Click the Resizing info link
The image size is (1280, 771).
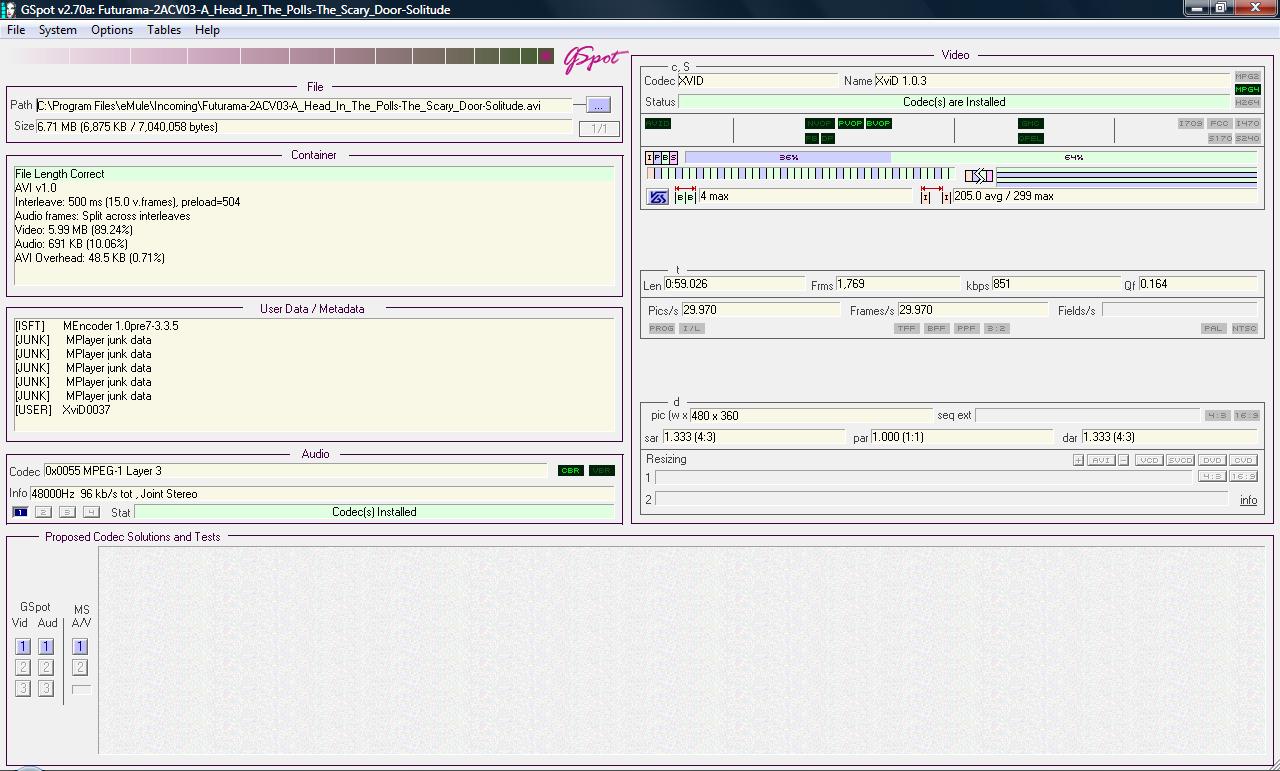pos(1249,500)
